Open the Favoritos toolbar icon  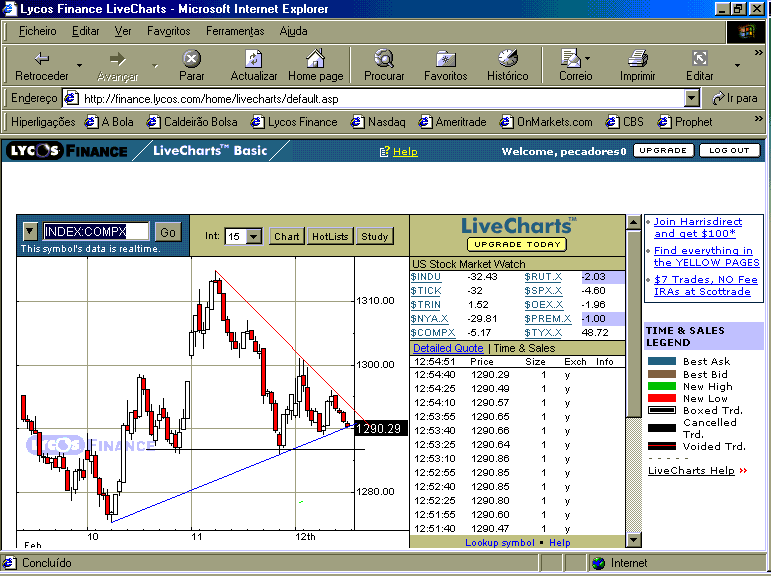445,59
